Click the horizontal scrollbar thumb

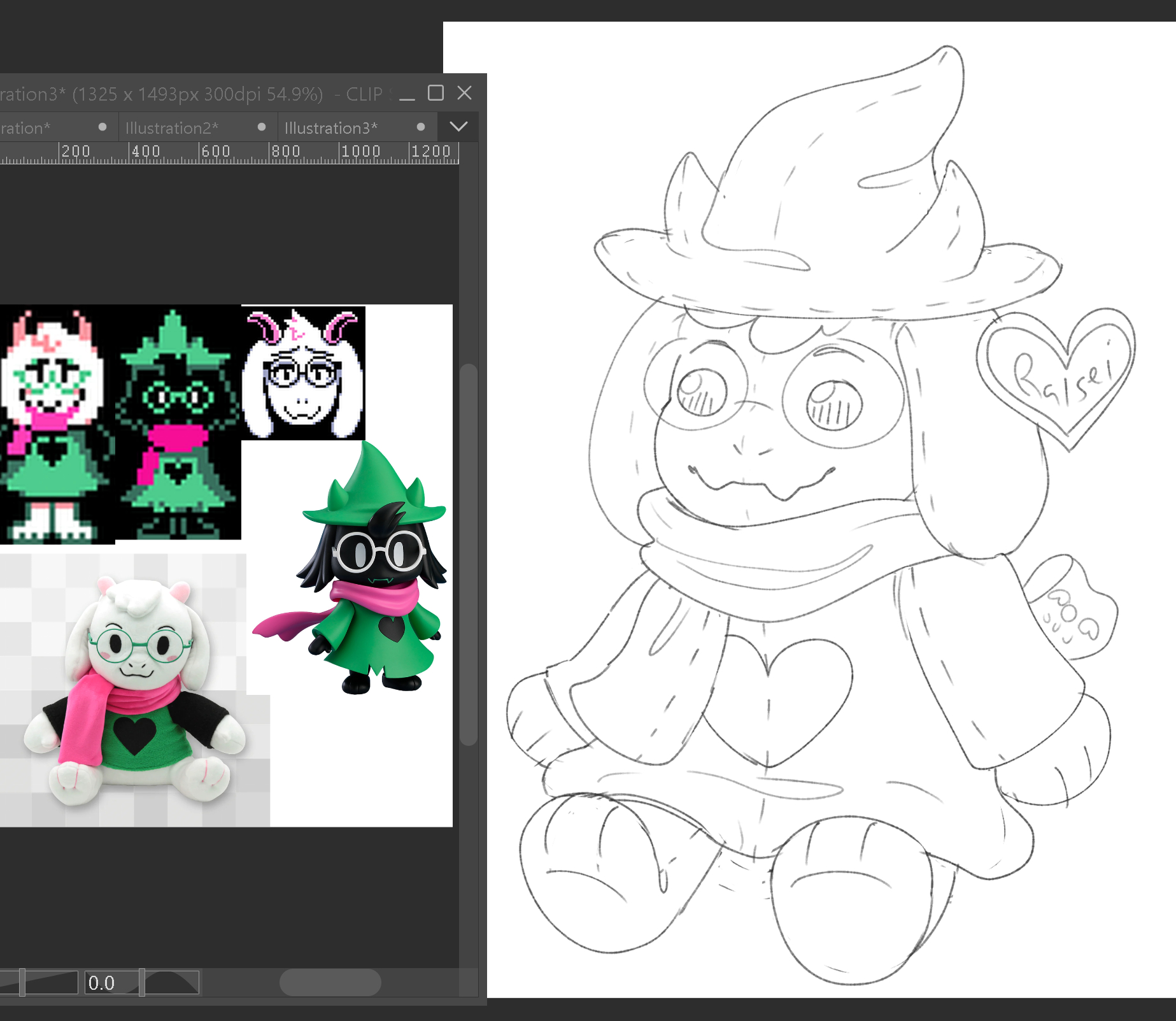[330, 983]
